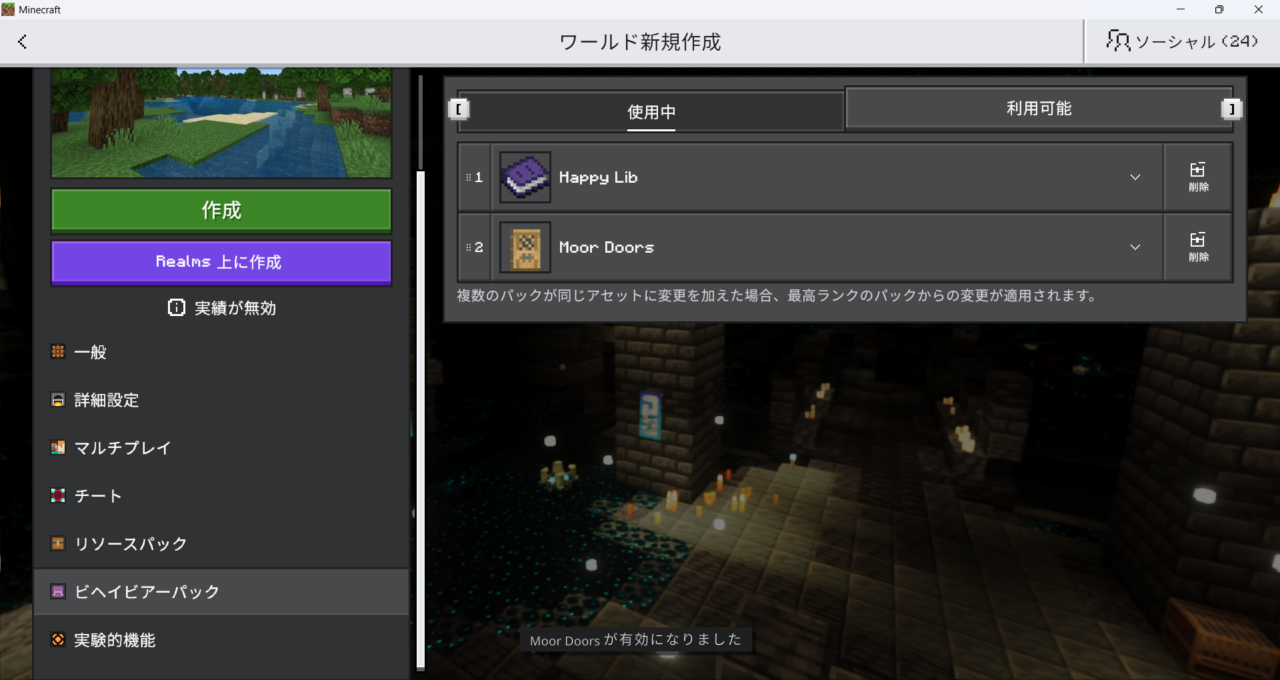Switch to the 利用可能 tab
This screenshot has height=680, width=1280.
[x=1039, y=108]
